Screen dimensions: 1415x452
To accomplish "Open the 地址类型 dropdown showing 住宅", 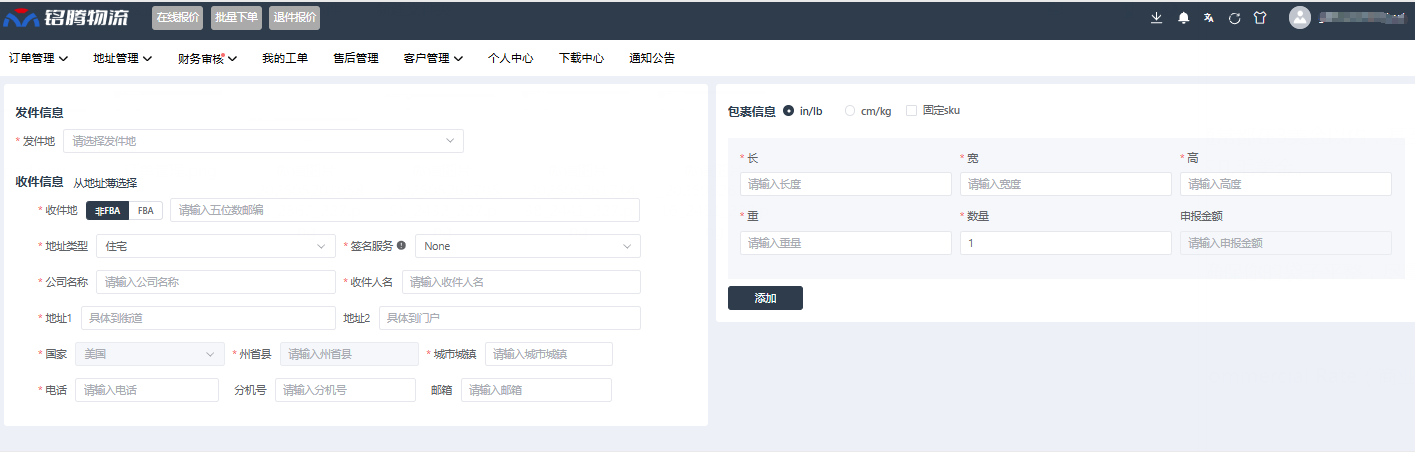I will [216, 246].
